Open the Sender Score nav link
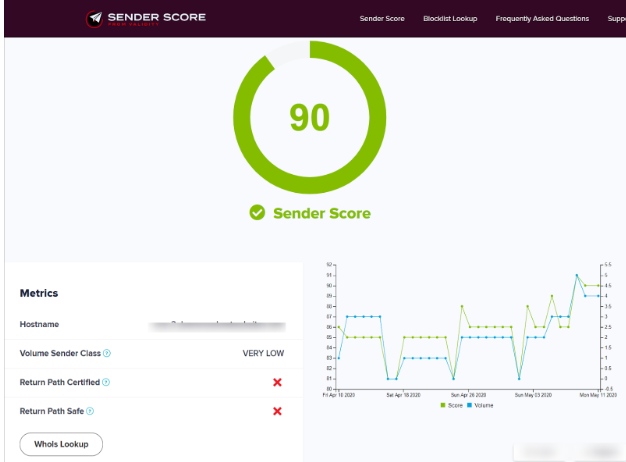Screen dimensions: 626x462 click(x=382, y=18)
